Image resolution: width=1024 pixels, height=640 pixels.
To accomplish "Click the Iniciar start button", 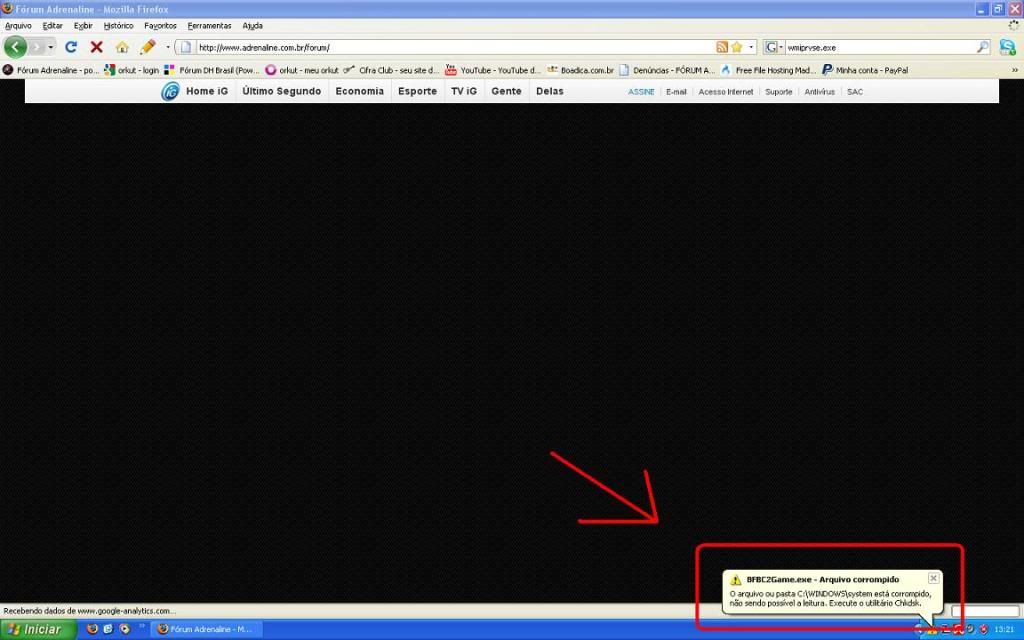I will (38, 629).
